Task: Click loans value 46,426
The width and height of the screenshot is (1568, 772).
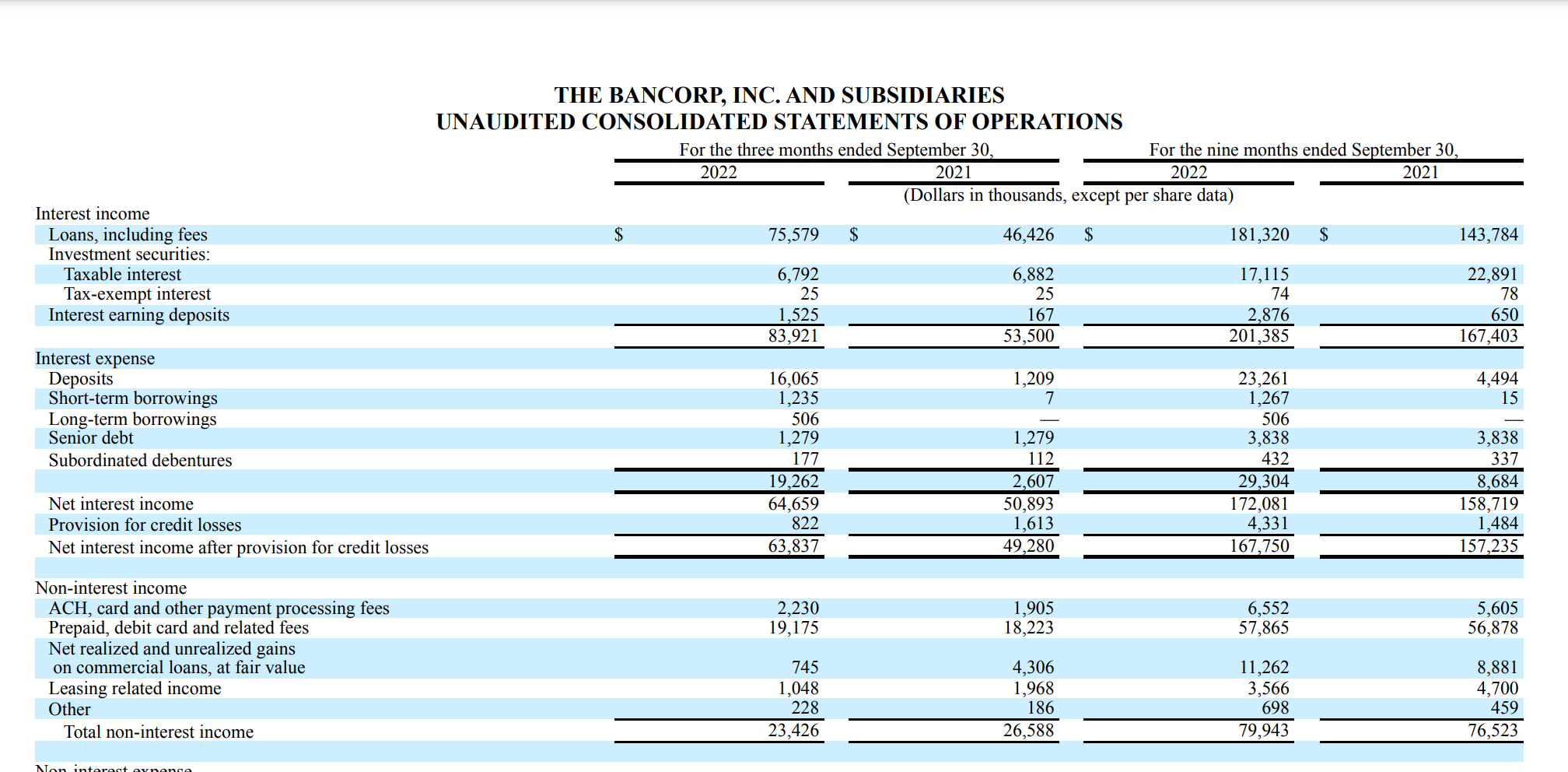Action: [x=1028, y=234]
